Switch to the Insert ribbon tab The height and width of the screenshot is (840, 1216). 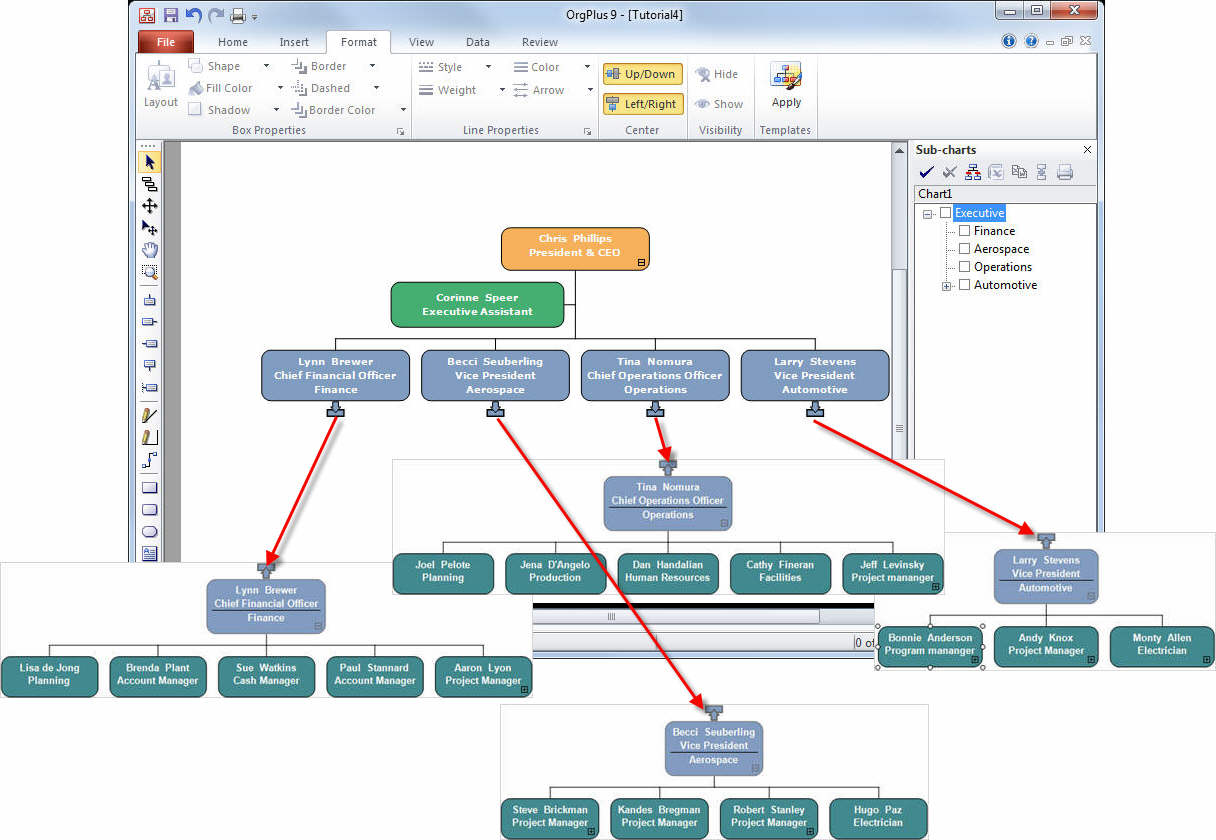coord(294,42)
